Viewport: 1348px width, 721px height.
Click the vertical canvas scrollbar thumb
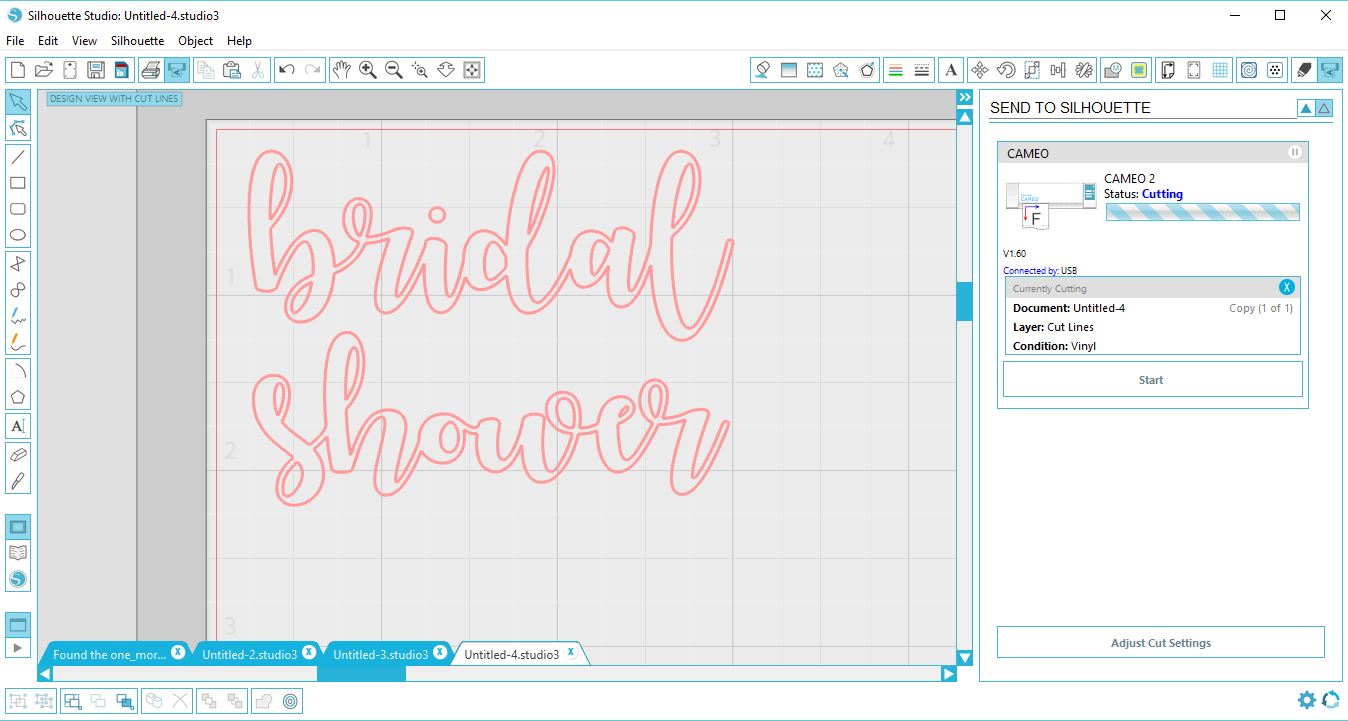[965, 301]
